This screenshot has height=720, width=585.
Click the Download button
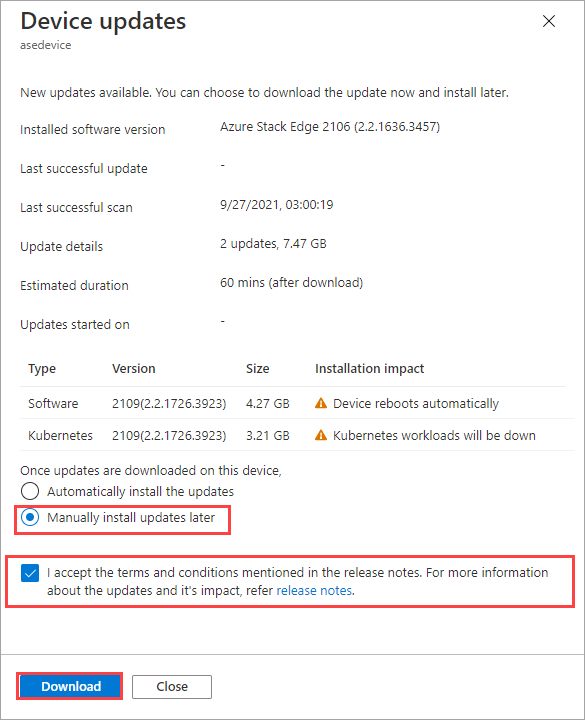[x=71, y=686]
